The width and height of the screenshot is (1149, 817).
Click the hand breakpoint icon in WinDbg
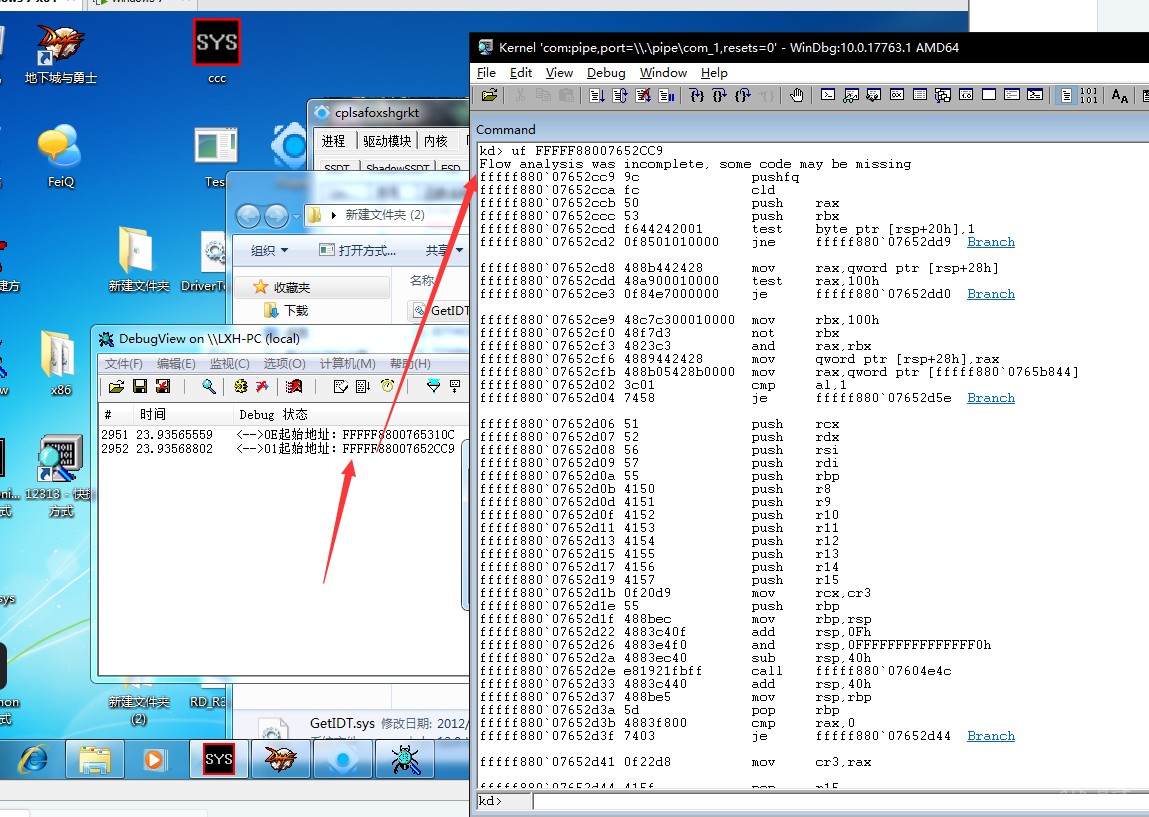coord(797,95)
